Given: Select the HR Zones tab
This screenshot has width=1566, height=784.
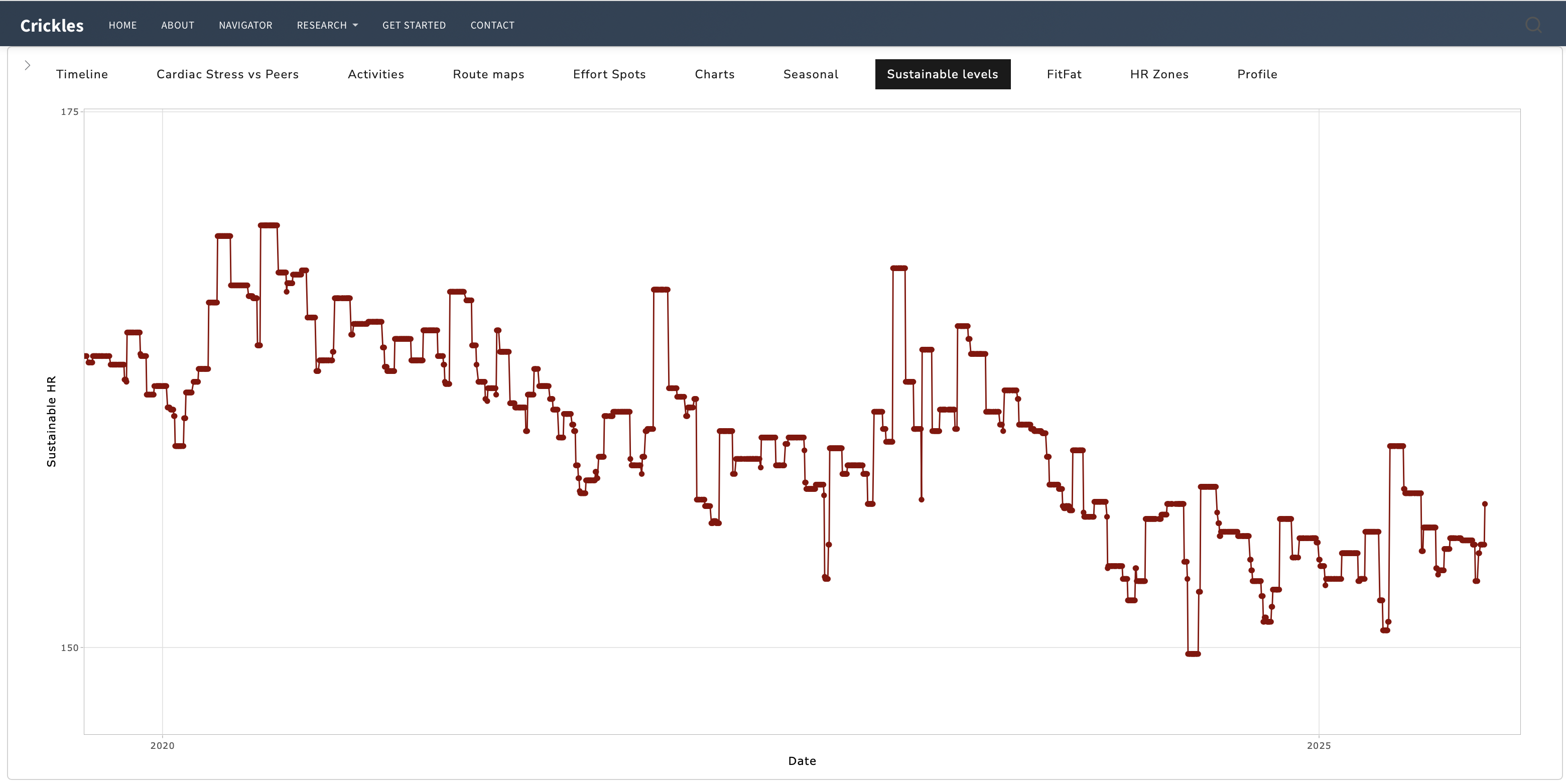Looking at the screenshot, I should pos(1159,74).
